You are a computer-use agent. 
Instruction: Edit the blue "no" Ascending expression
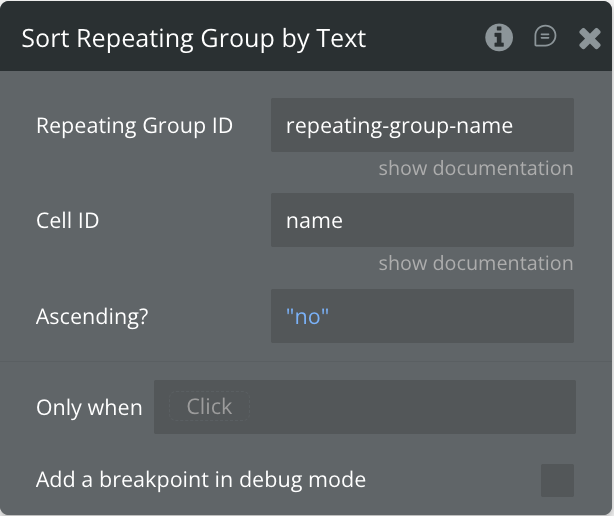(307, 316)
